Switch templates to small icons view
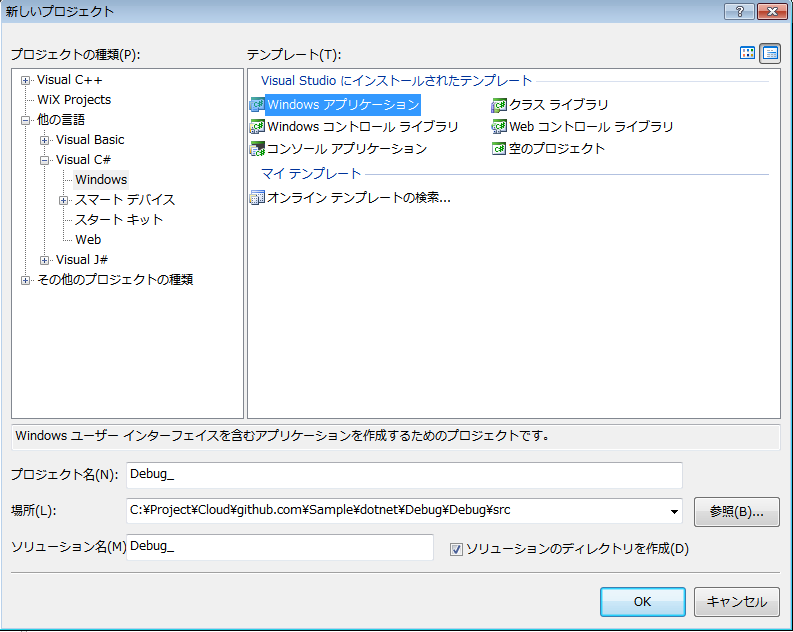The width and height of the screenshot is (793, 632). click(x=770, y=53)
